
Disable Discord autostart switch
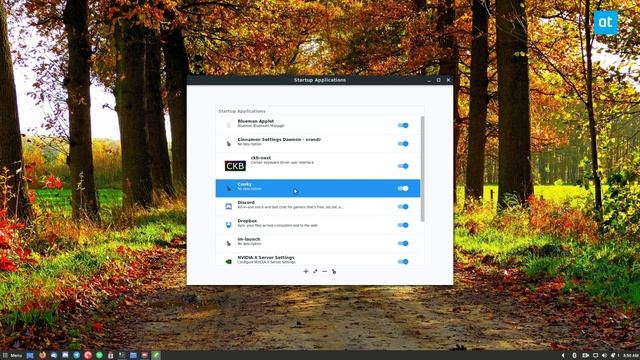pyautogui.click(x=403, y=207)
